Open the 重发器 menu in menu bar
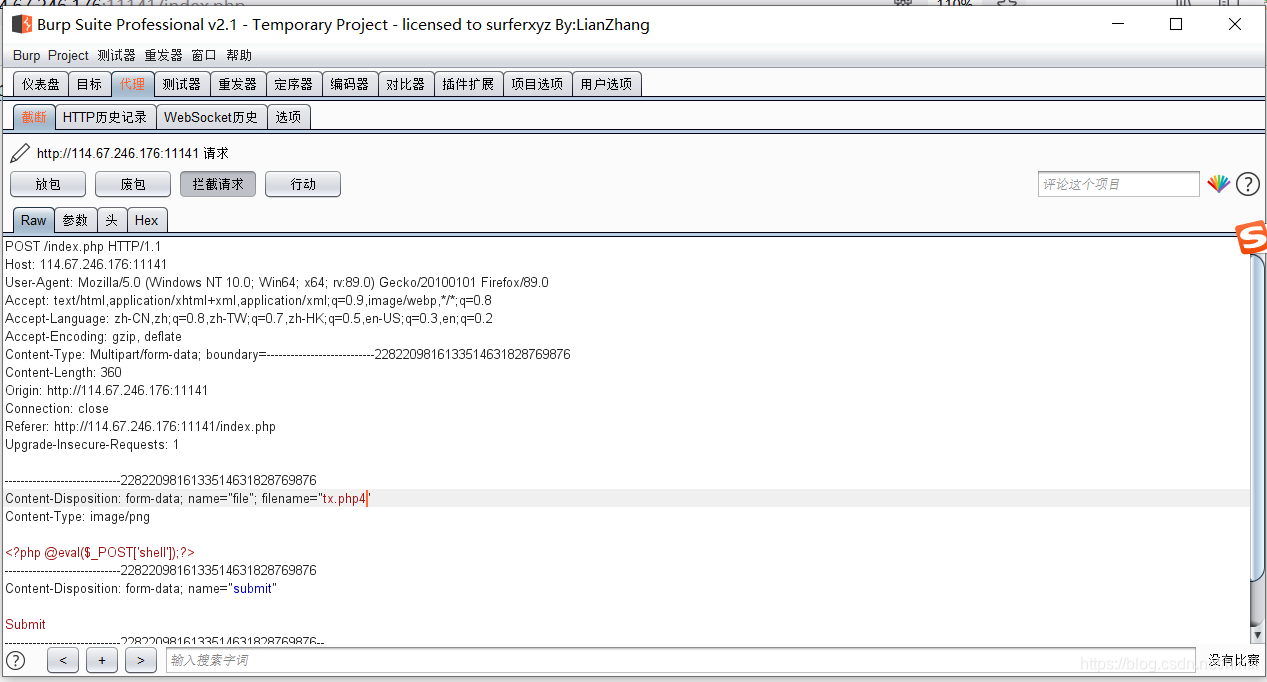The height and width of the screenshot is (682, 1267). [x=163, y=56]
